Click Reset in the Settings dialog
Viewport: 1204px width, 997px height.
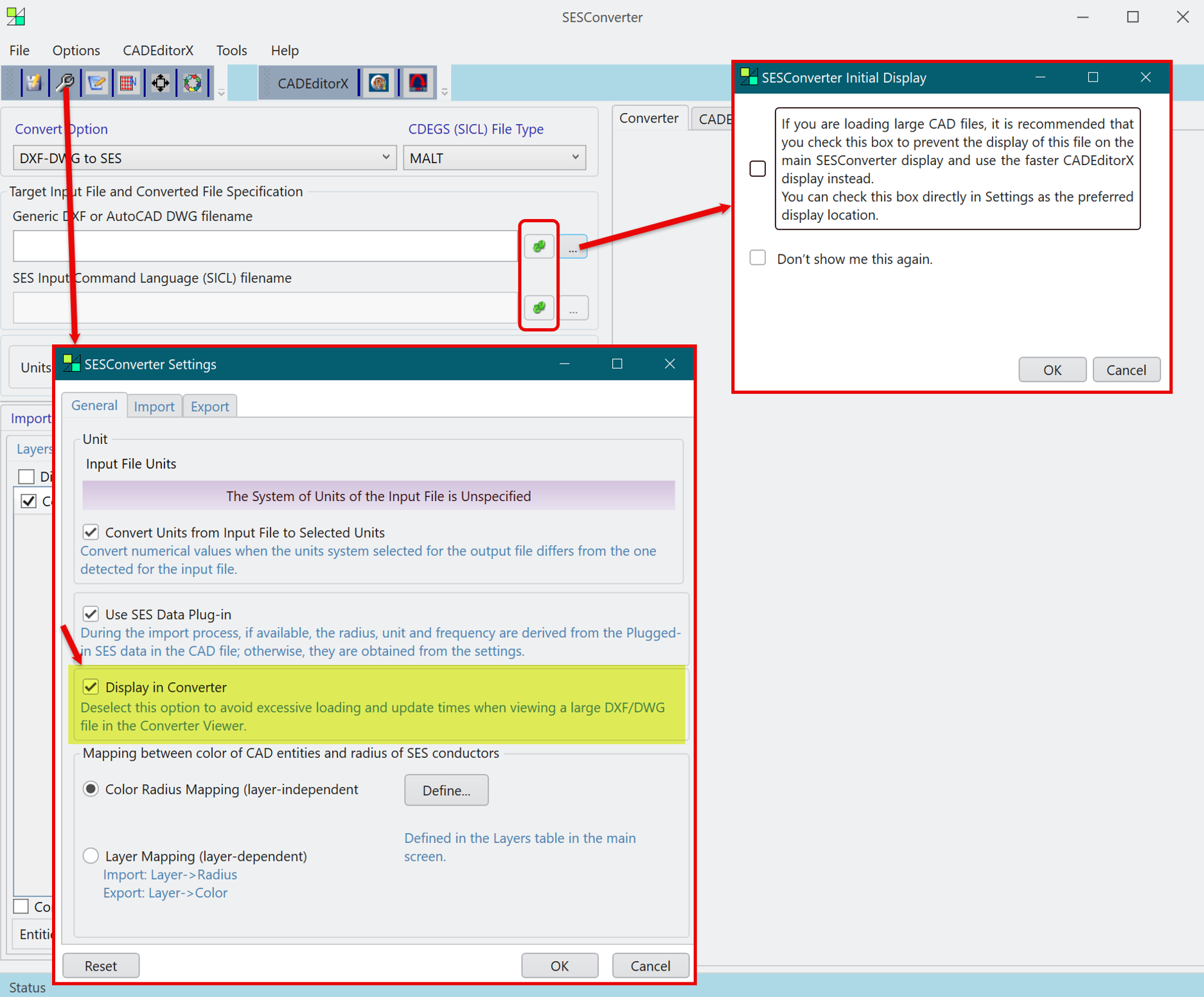tap(101, 966)
